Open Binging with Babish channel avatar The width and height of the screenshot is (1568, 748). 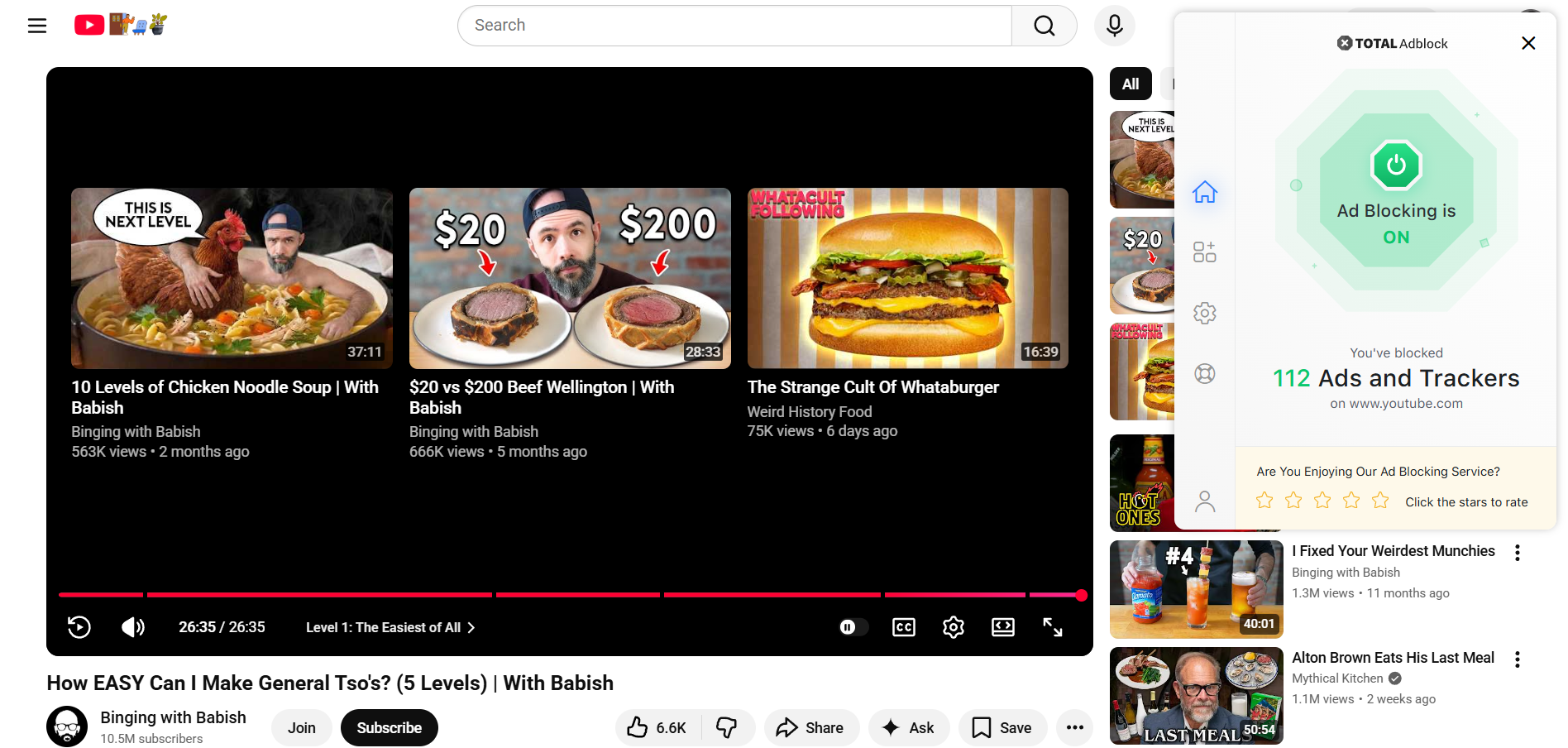(67, 726)
